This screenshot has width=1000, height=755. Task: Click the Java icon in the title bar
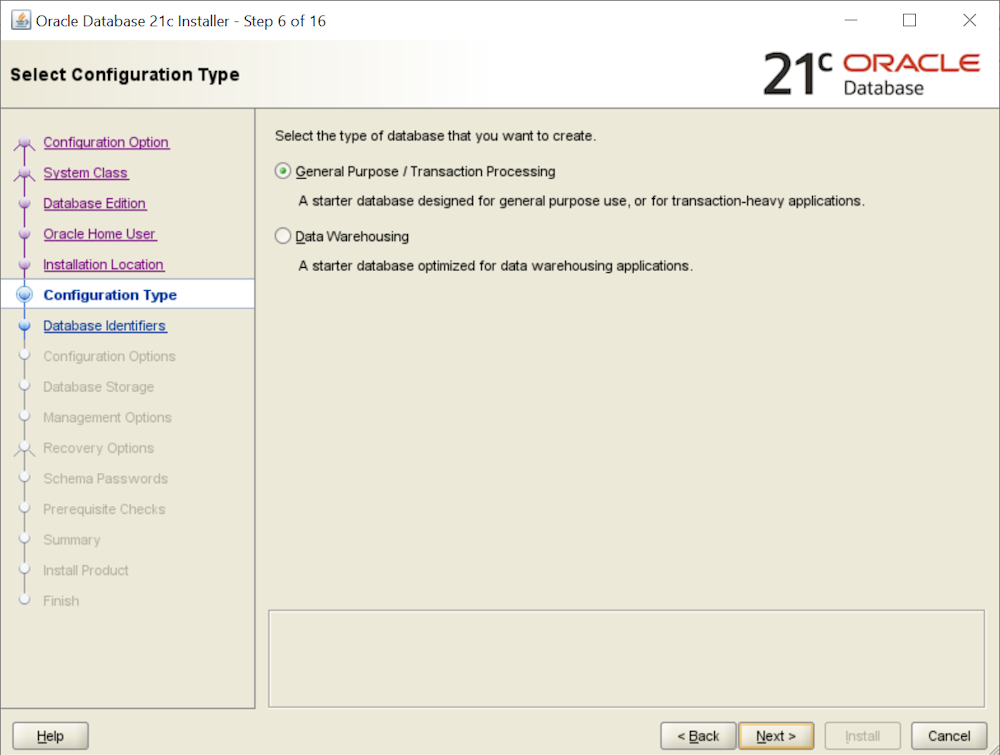(20, 20)
